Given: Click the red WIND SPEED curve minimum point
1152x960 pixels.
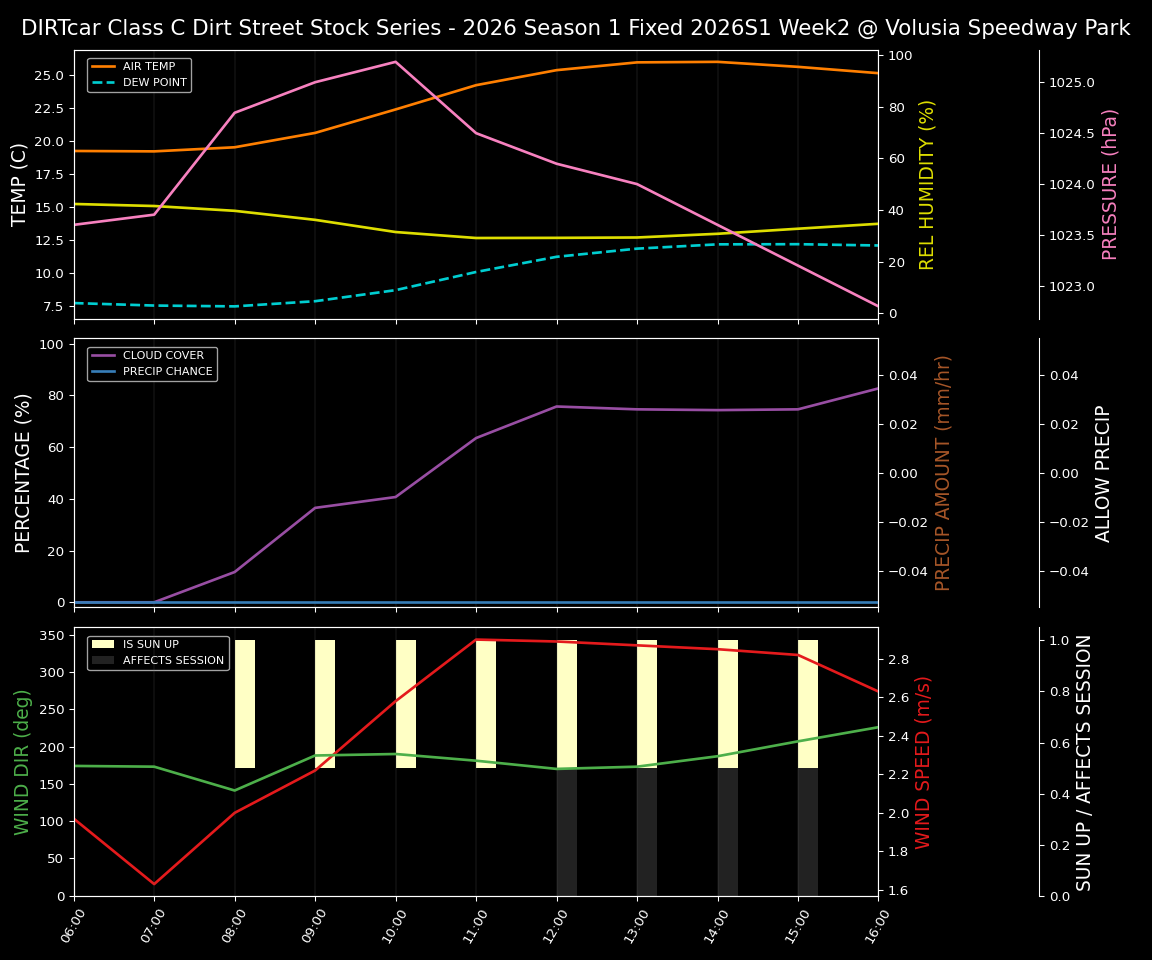Looking at the screenshot, I should point(154,883).
